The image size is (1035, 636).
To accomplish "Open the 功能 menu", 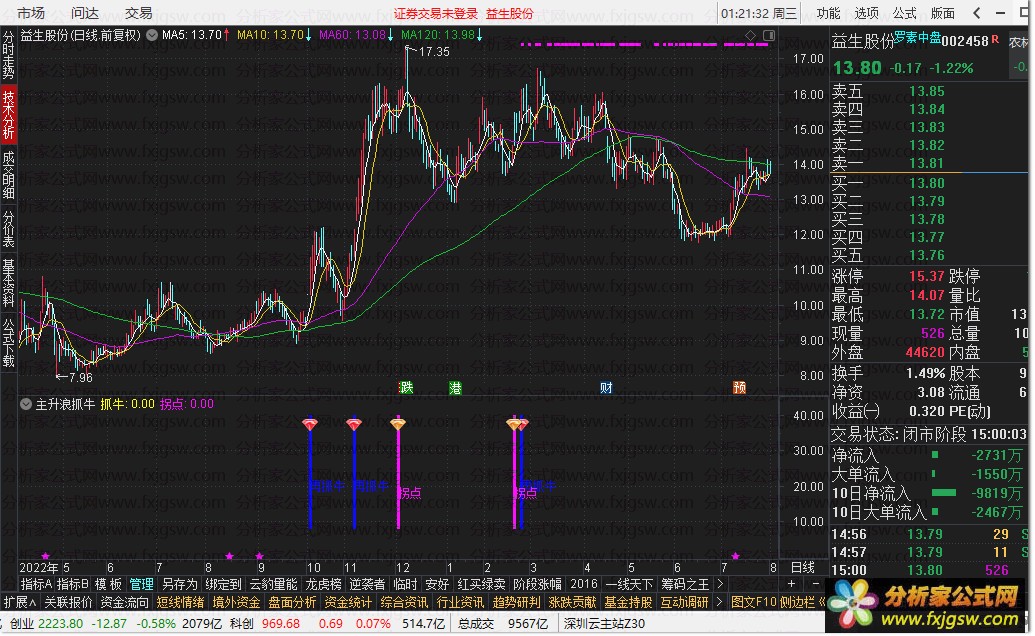I will (828, 13).
